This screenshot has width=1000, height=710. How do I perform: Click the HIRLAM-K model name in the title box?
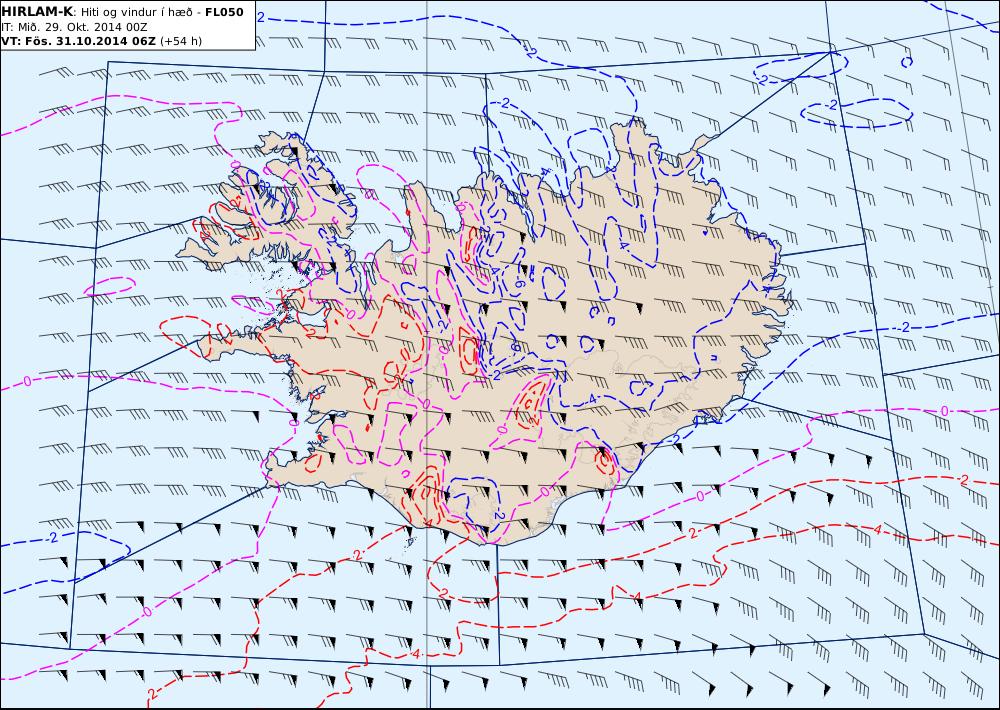point(37,12)
